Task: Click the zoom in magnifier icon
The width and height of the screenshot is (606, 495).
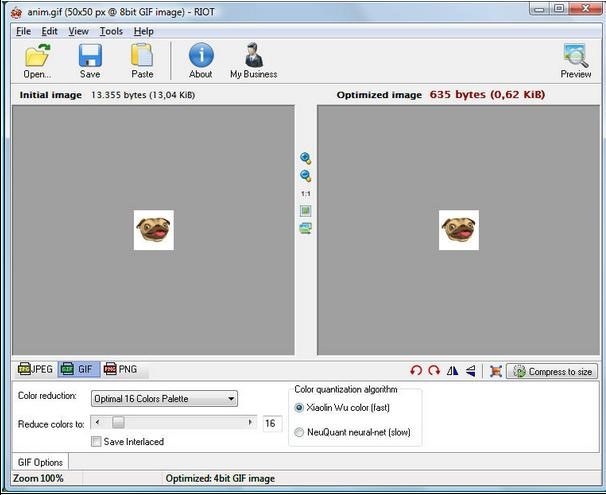Action: point(306,159)
